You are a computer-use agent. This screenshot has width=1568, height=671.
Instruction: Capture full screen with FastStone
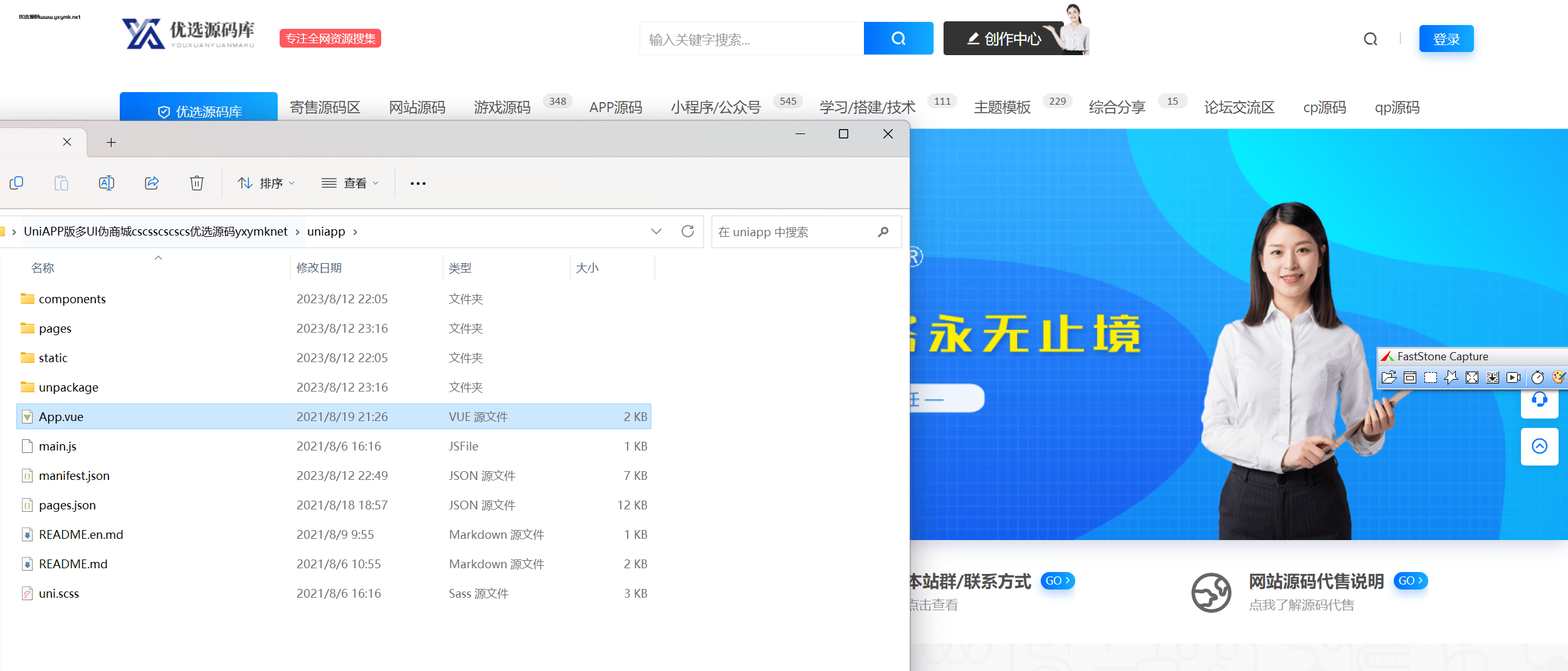point(1472,377)
